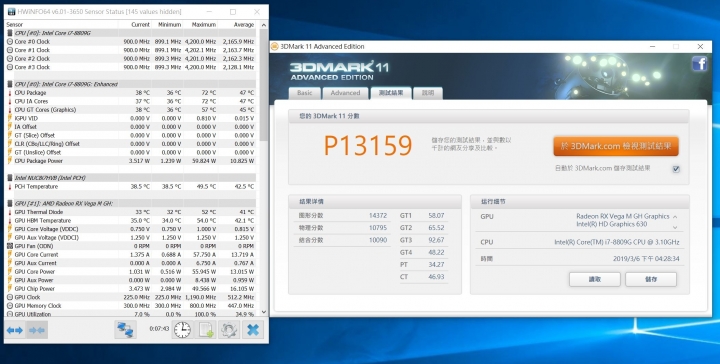The width and height of the screenshot is (720, 364).
Task: Open the Facebook icon in 3DMark header
Action: (699, 63)
